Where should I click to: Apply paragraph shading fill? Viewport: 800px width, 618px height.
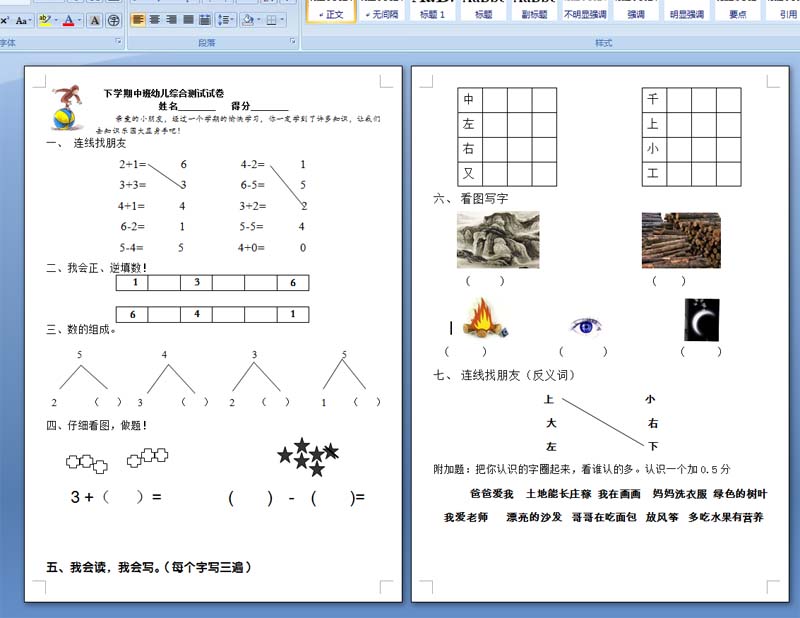[248, 20]
